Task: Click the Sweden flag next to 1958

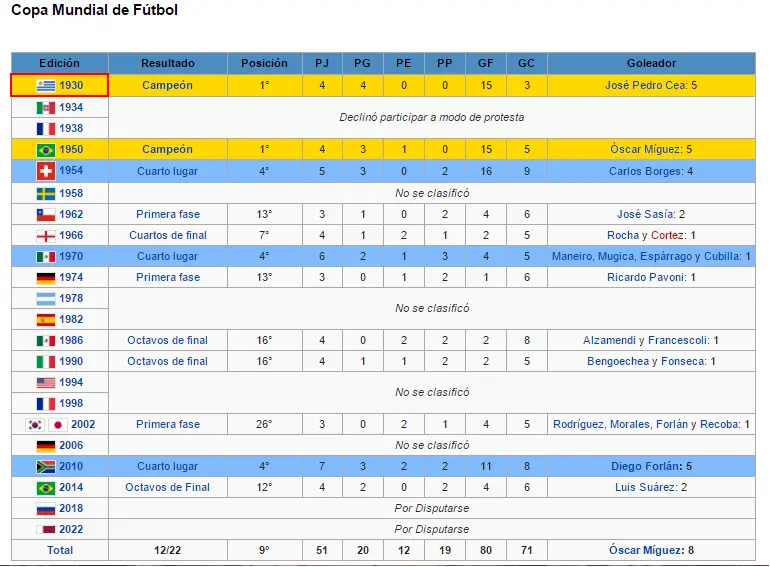Action: 46,193
